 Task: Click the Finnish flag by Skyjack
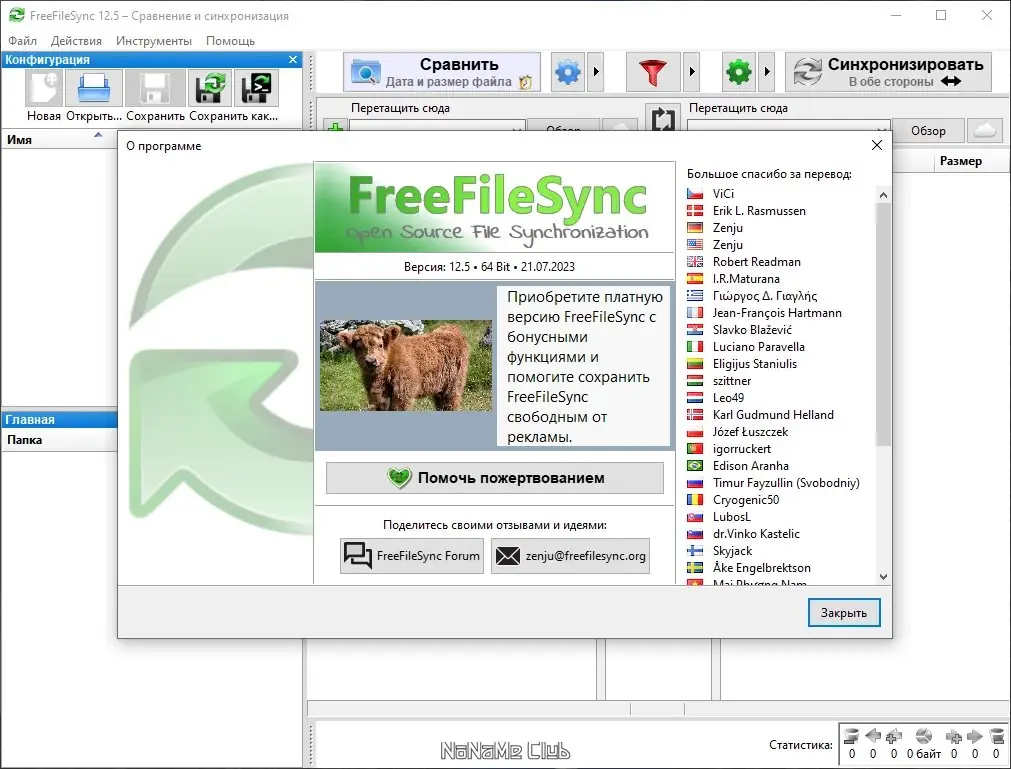694,551
